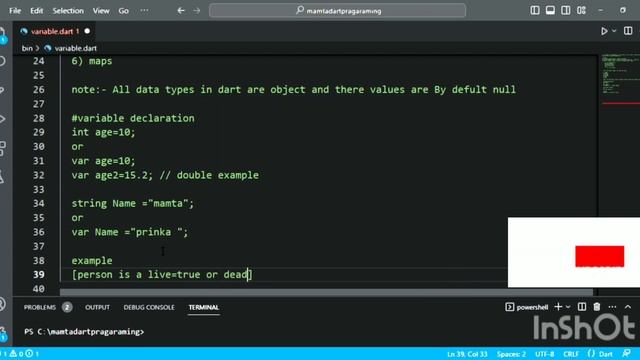
Task: Open Manage gear in activity bar
Action: click(x=3, y=333)
